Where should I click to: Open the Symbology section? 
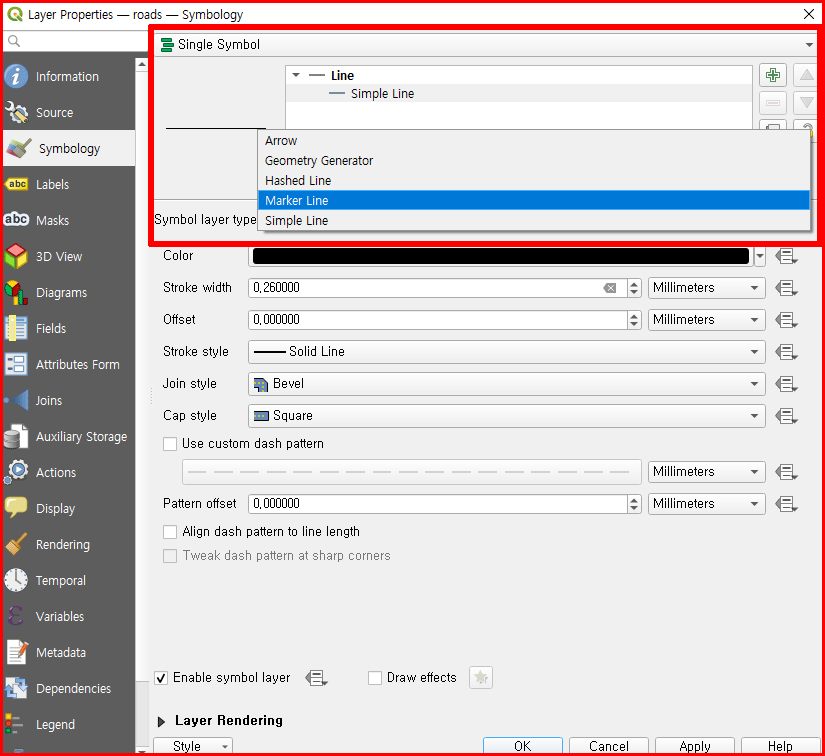(x=68, y=148)
